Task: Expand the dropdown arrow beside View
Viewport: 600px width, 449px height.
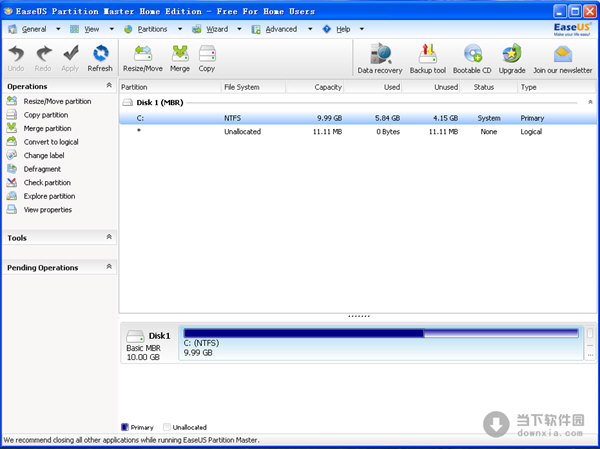Action: (x=112, y=29)
